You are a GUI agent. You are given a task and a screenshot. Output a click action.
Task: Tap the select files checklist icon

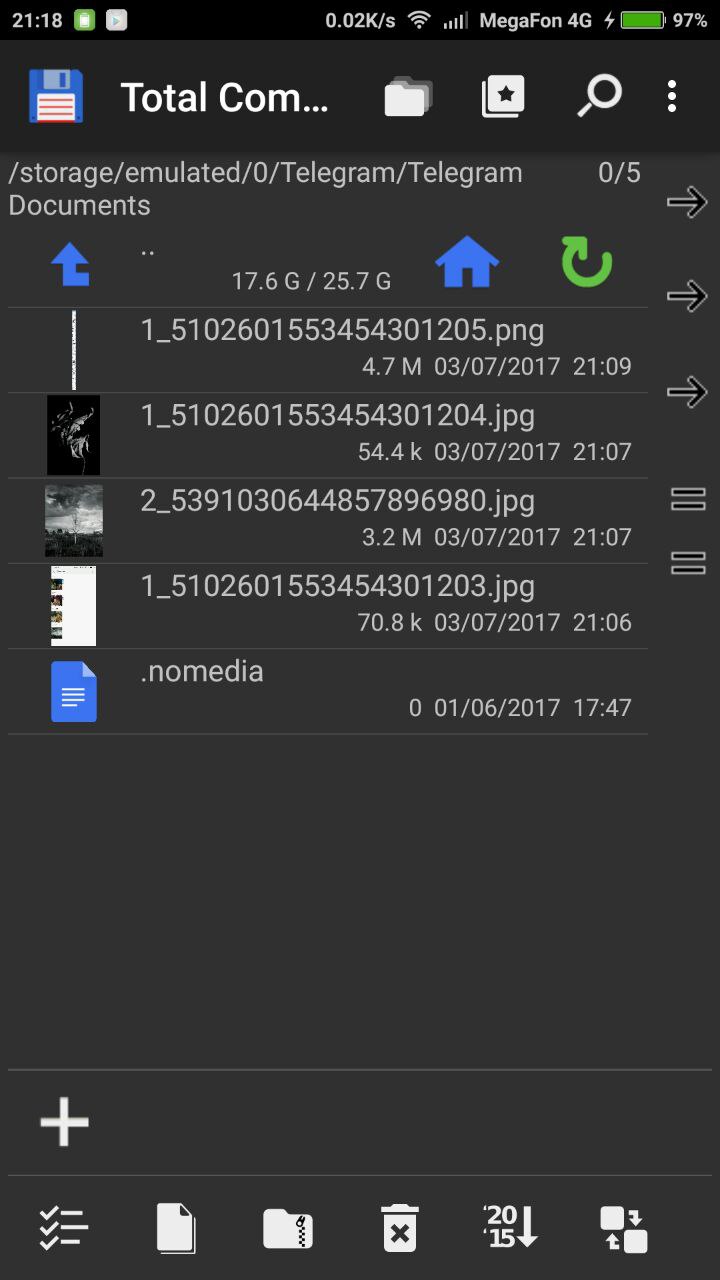pyautogui.click(x=64, y=1228)
